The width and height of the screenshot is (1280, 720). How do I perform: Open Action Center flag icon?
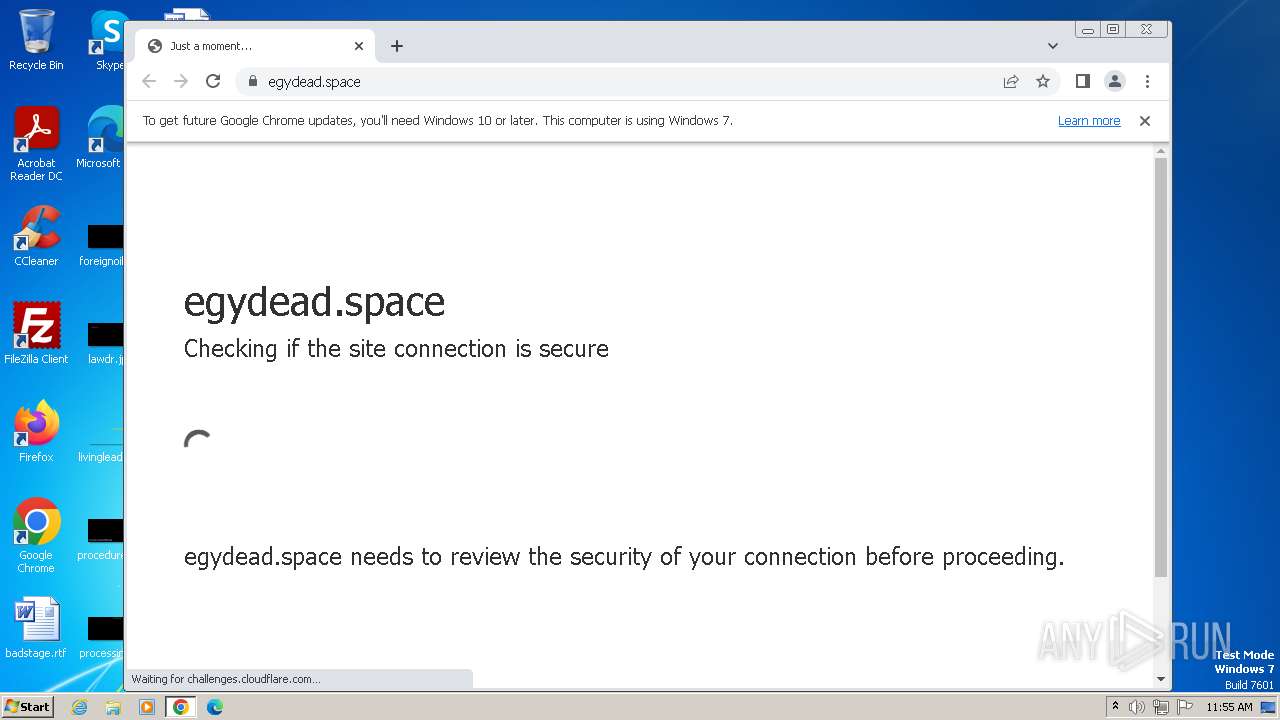pyautogui.click(x=1185, y=707)
